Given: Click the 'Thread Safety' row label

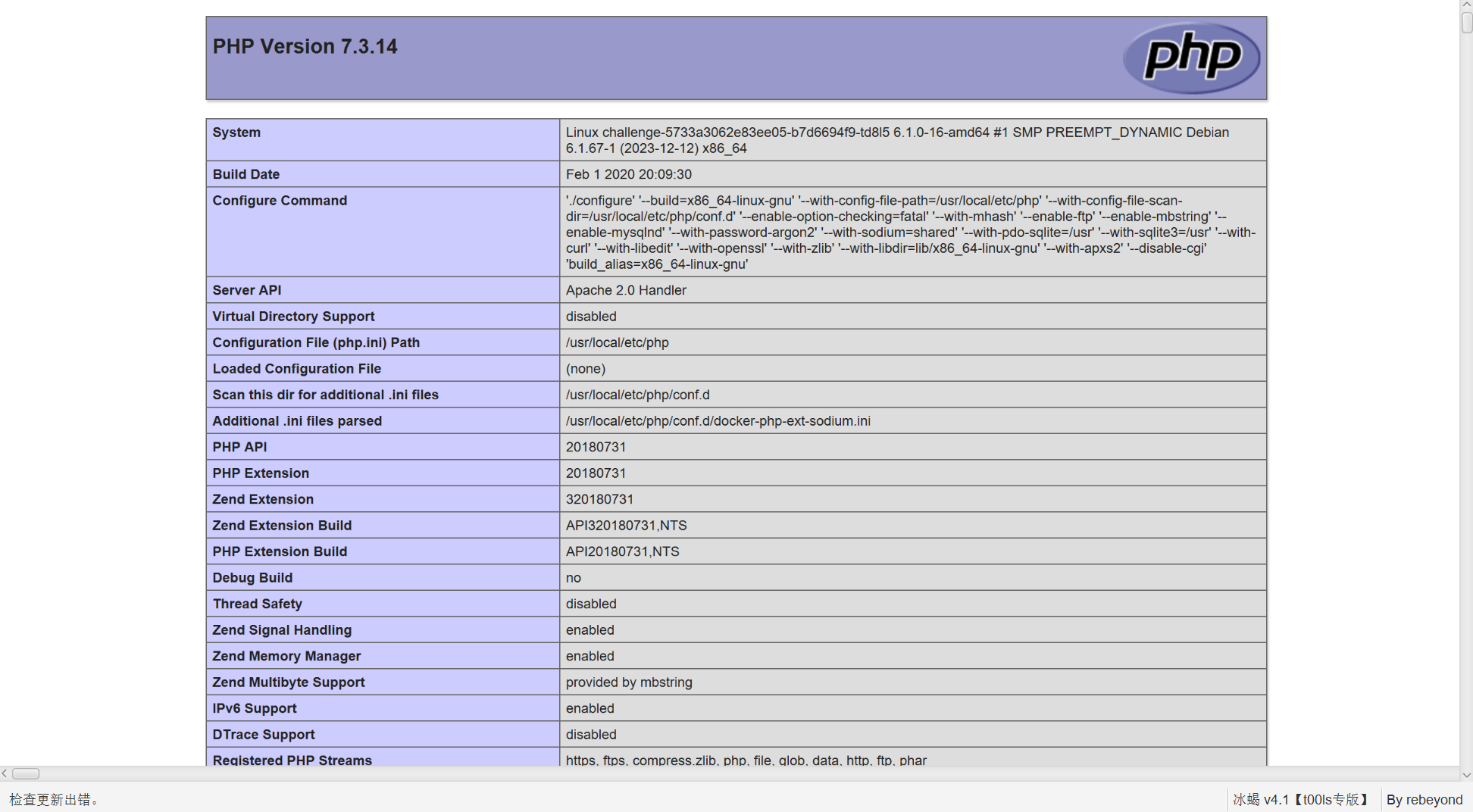Looking at the screenshot, I should pos(257,604).
